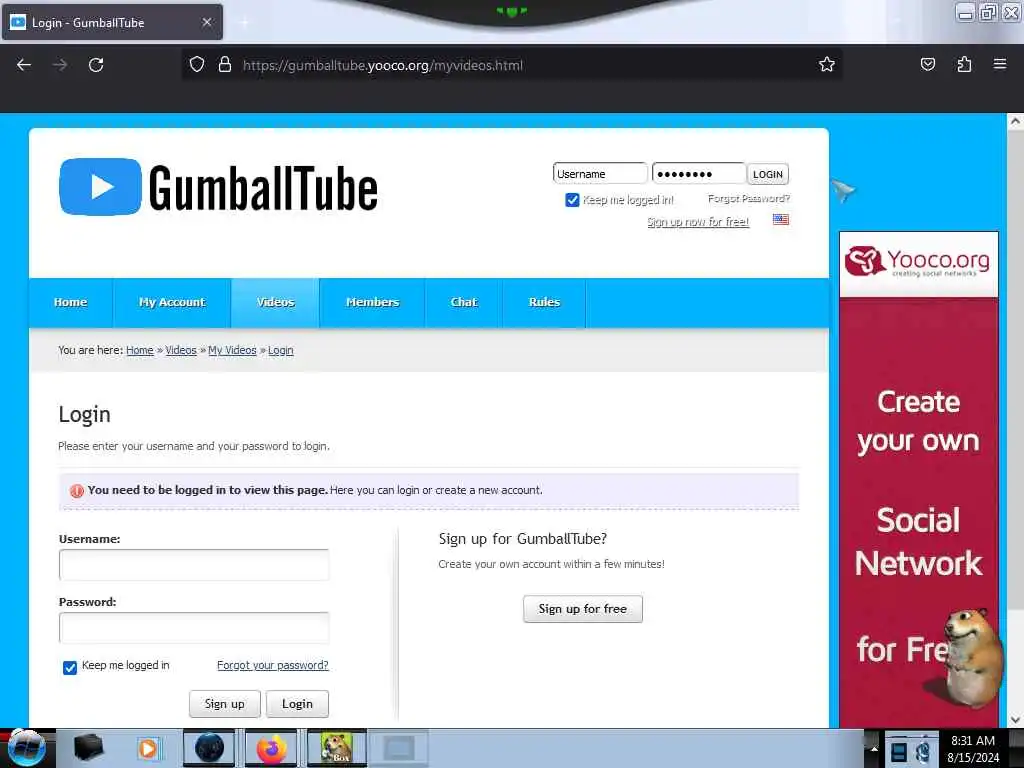Open the 8:31 AM clock in tray
The height and width of the screenshot is (768, 1024).
pyautogui.click(x=973, y=741)
